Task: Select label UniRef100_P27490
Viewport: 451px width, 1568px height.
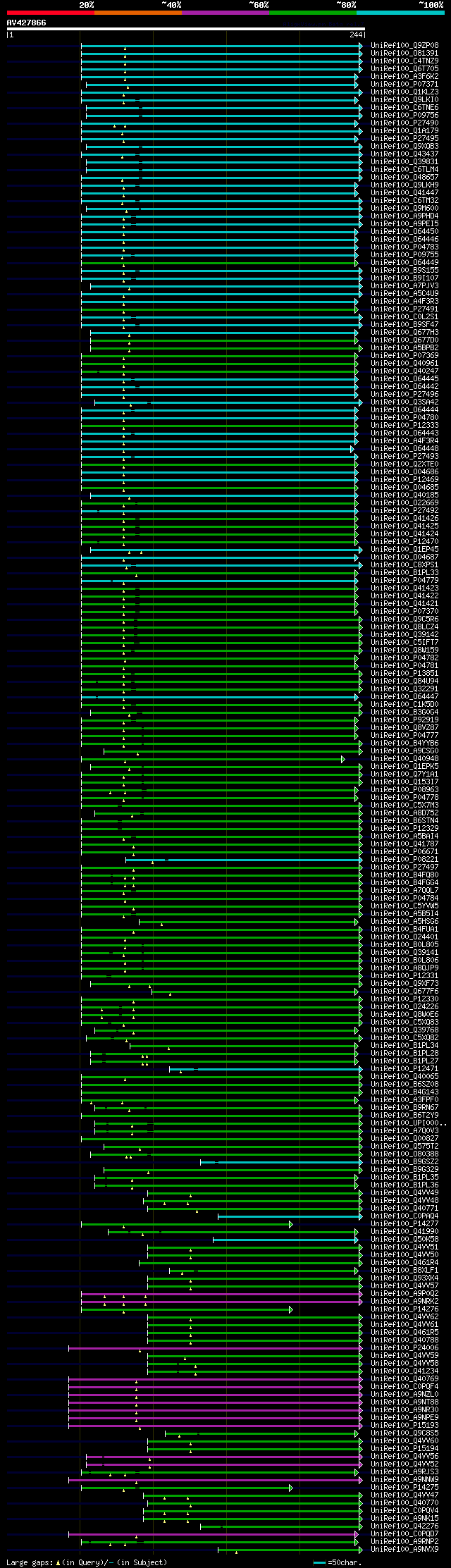Action: point(404,123)
